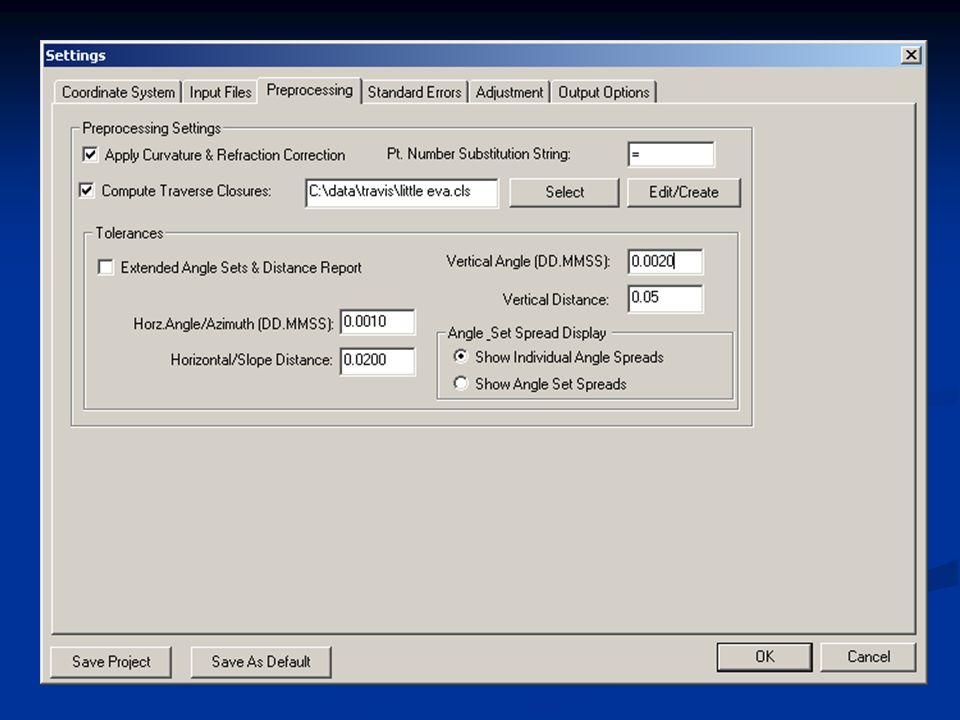Edit the Horizontal/Slope Distance field
This screenshot has height=720, width=960.
click(x=377, y=361)
